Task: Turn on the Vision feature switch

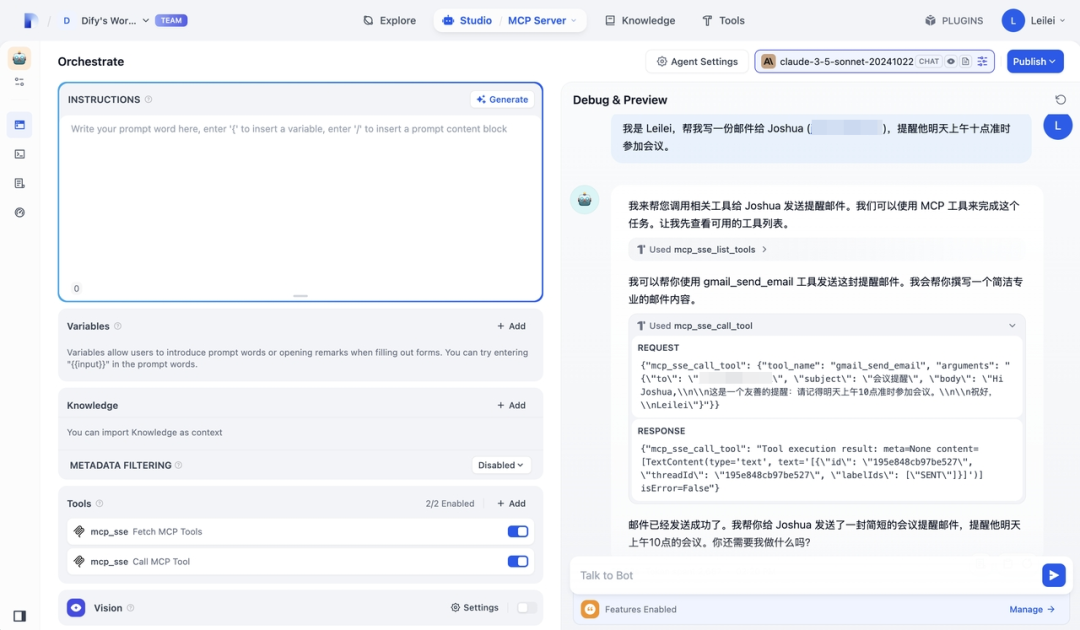Action: coord(523,607)
